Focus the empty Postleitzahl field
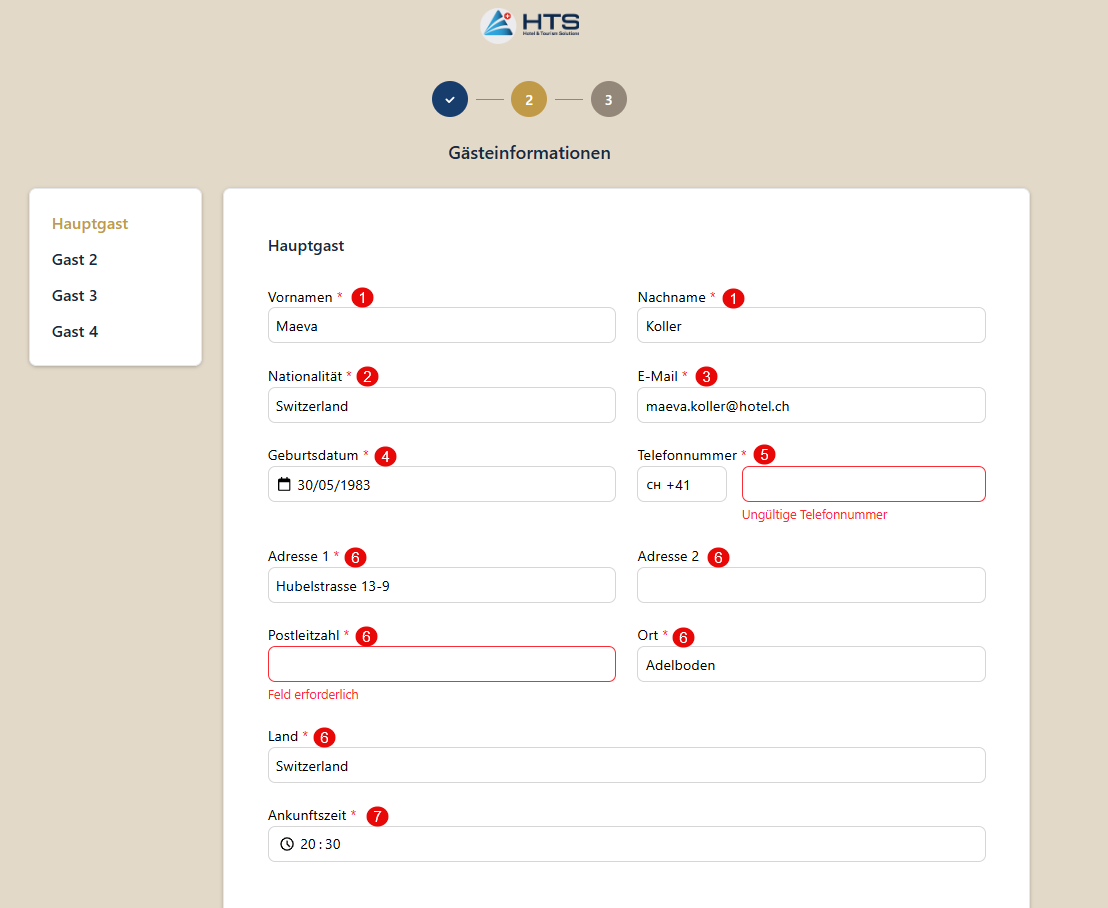This screenshot has width=1108, height=908. click(441, 664)
